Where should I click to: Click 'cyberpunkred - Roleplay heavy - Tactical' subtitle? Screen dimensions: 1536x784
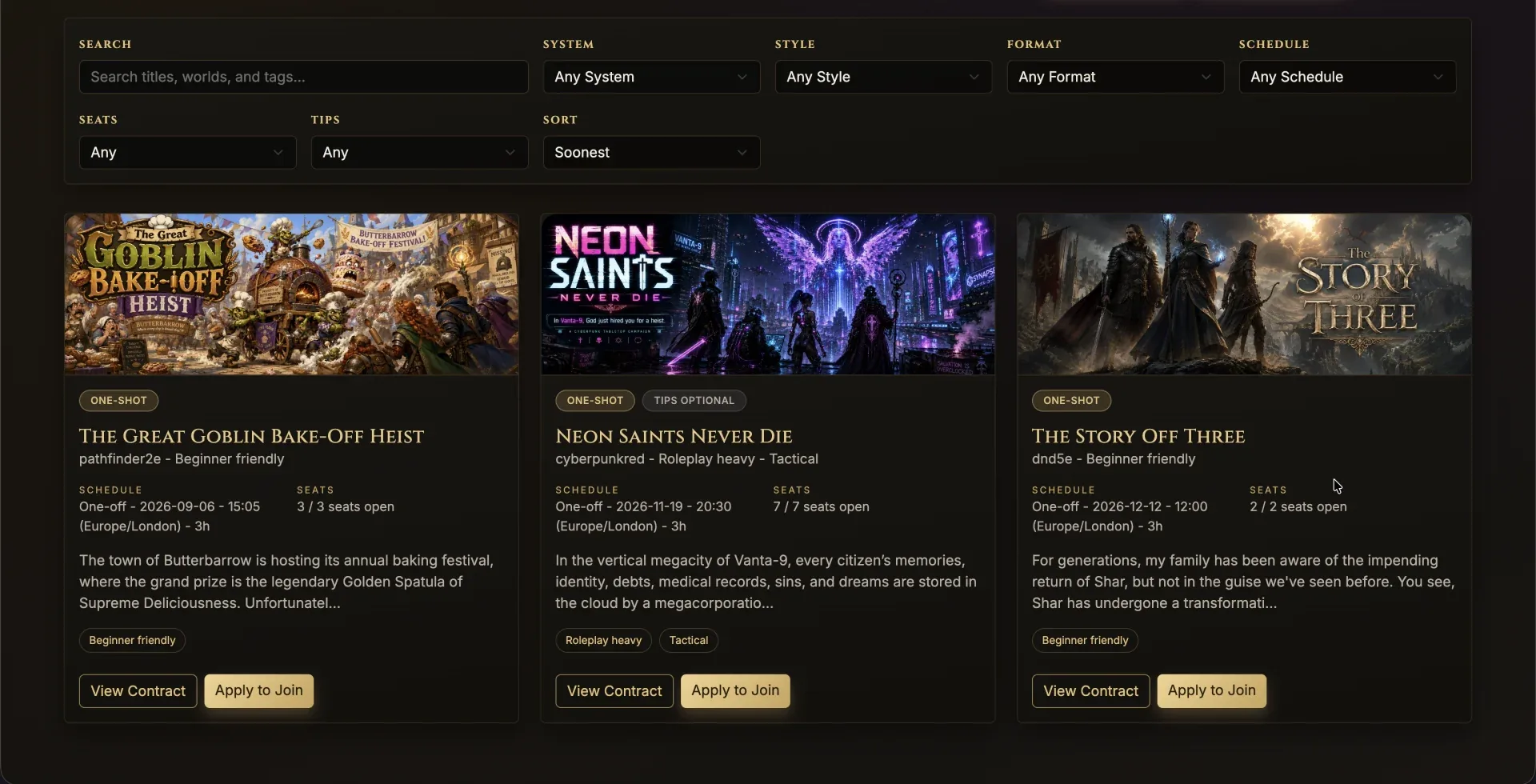click(686, 459)
